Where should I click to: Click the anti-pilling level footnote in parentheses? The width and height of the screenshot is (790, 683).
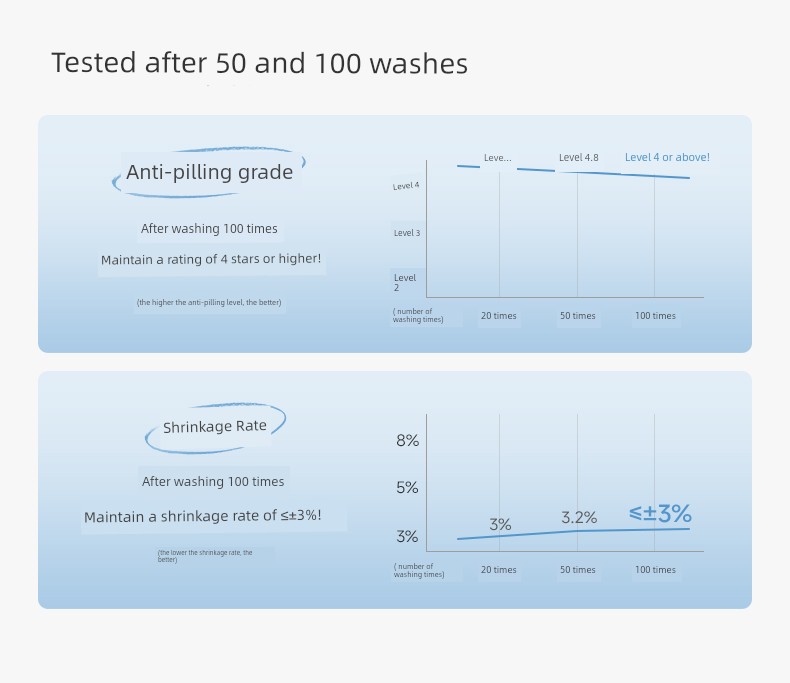pos(209,302)
